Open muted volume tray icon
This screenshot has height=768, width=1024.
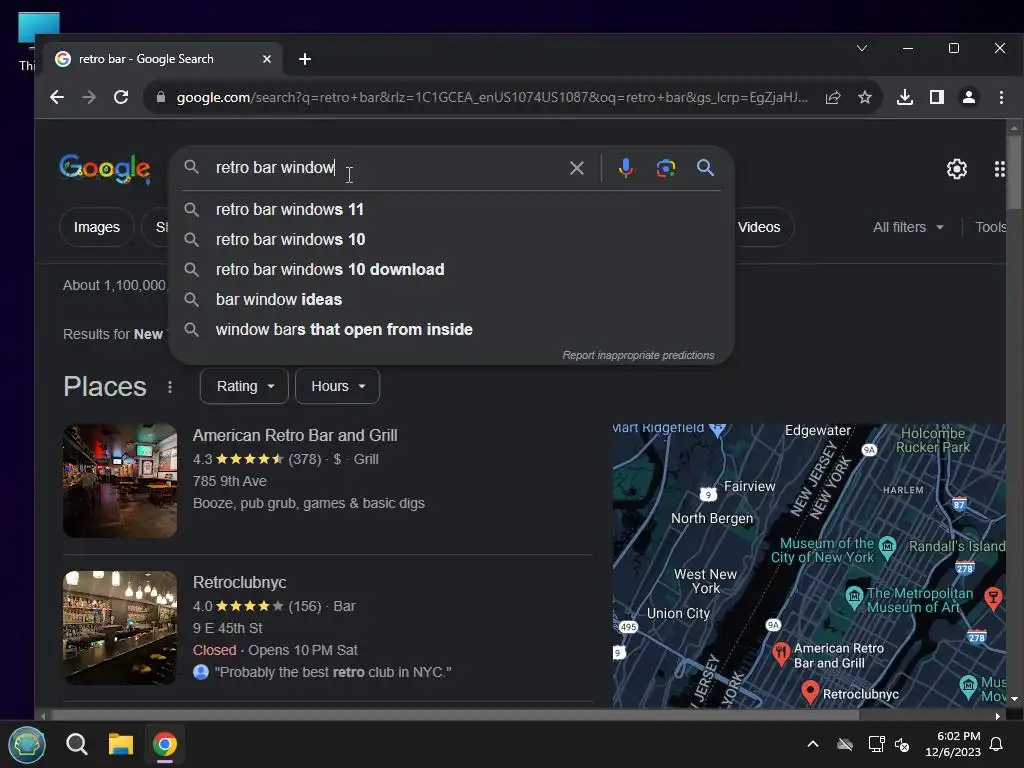(903, 744)
